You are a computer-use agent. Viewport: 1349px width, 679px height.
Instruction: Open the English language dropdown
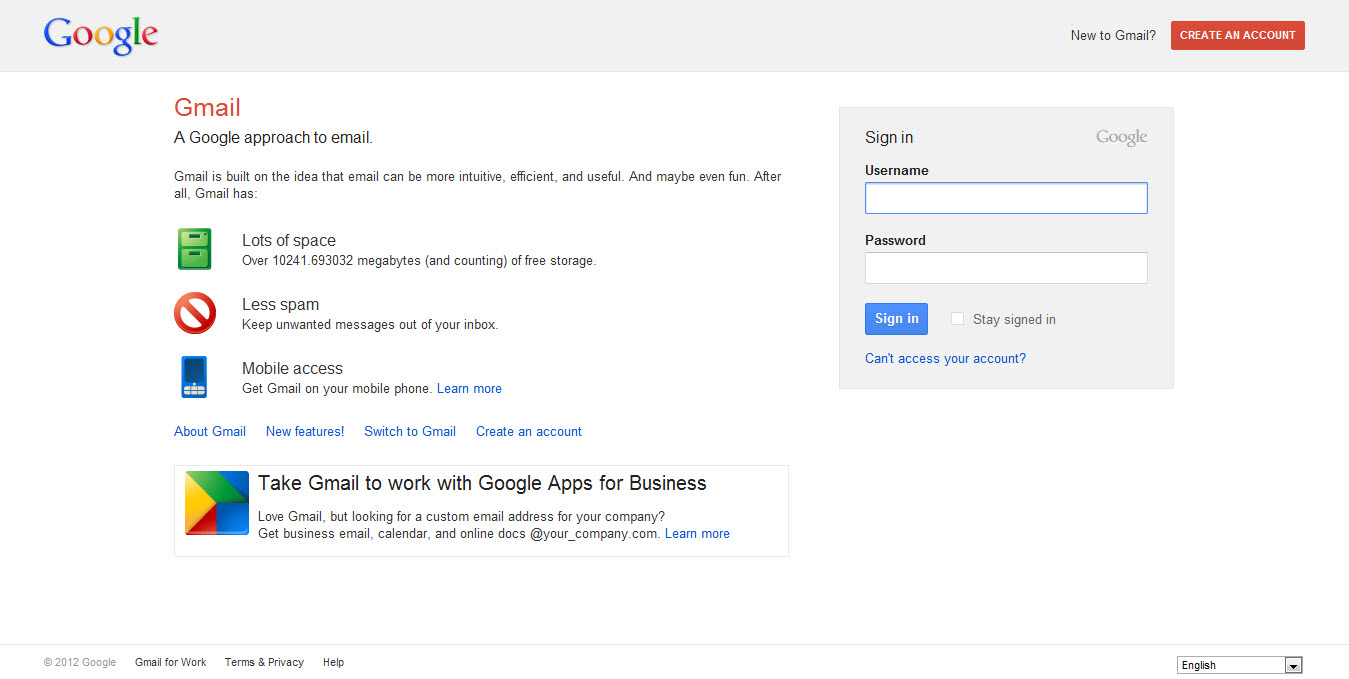click(x=1240, y=665)
